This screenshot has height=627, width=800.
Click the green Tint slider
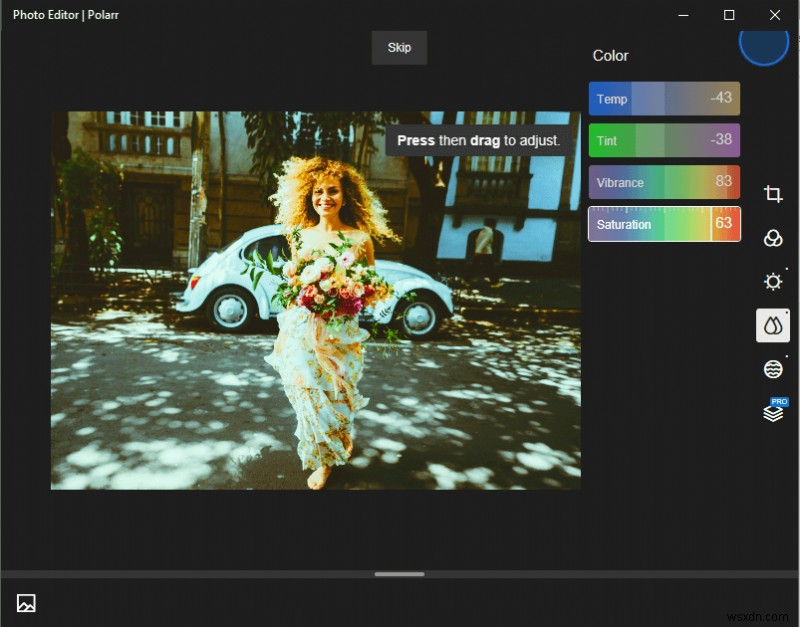(x=664, y=141)
